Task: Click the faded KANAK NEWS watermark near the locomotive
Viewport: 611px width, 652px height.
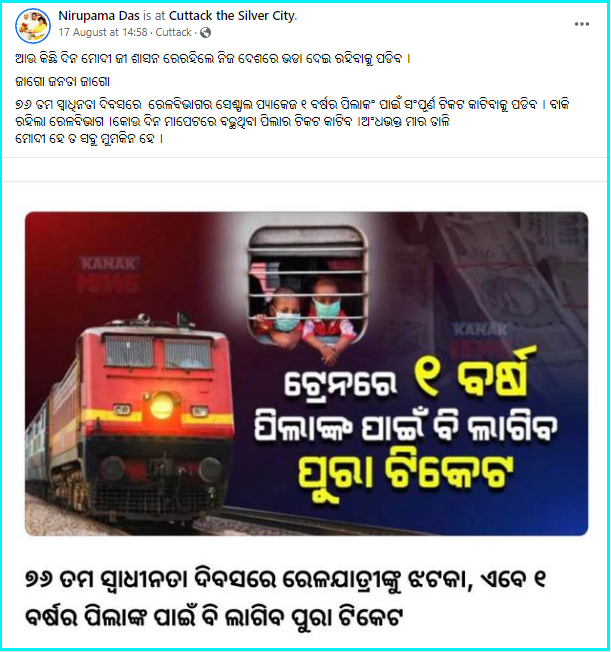Action: pos(110,273)
